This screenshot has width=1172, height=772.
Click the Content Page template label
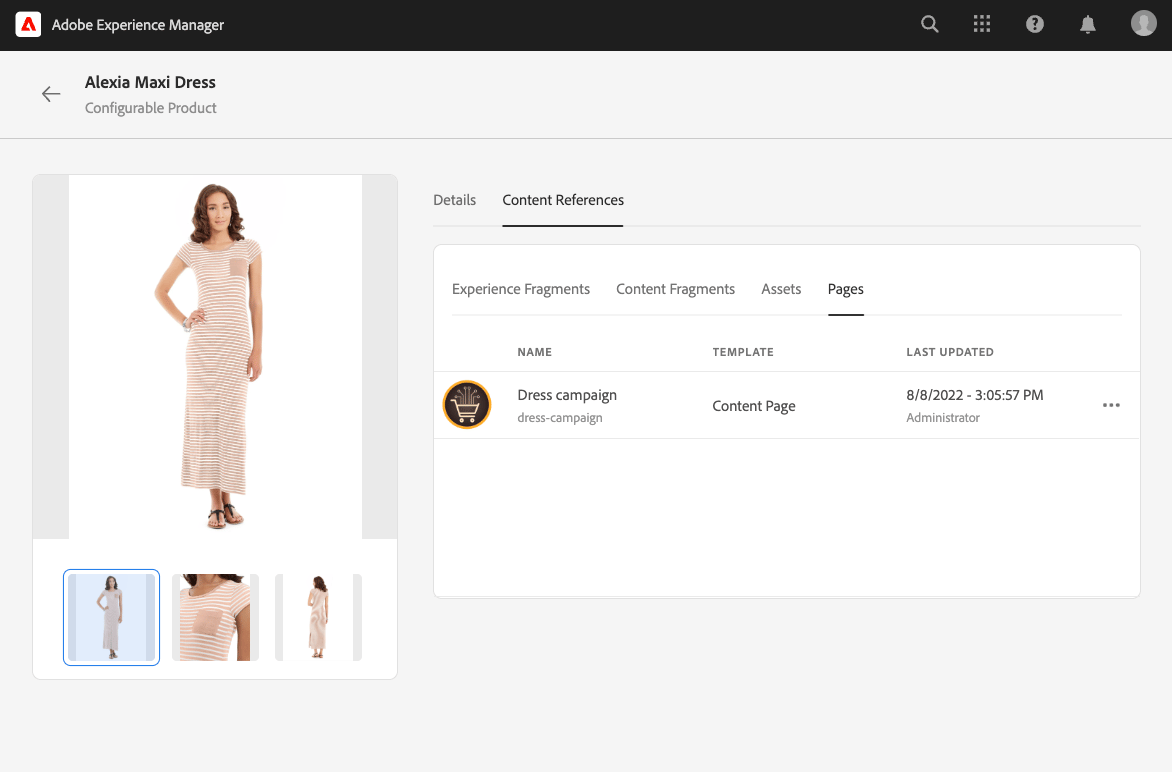(x=753, y=405)
